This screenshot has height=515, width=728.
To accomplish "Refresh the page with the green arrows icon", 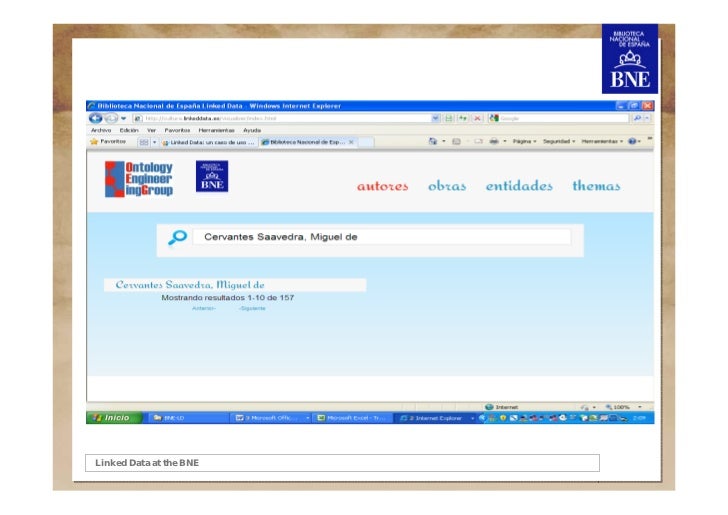I will click(463, 118).
